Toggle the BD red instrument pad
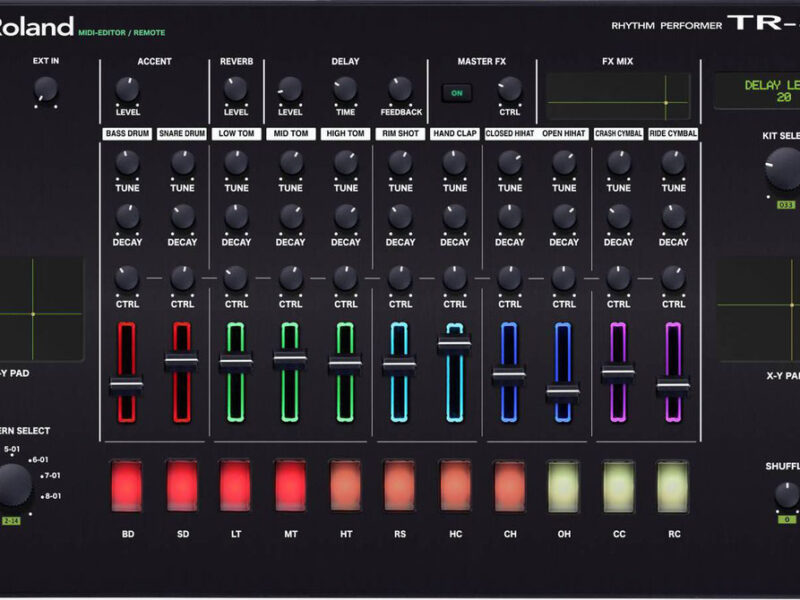Screen dimensions: 800x600 [127, 486]
